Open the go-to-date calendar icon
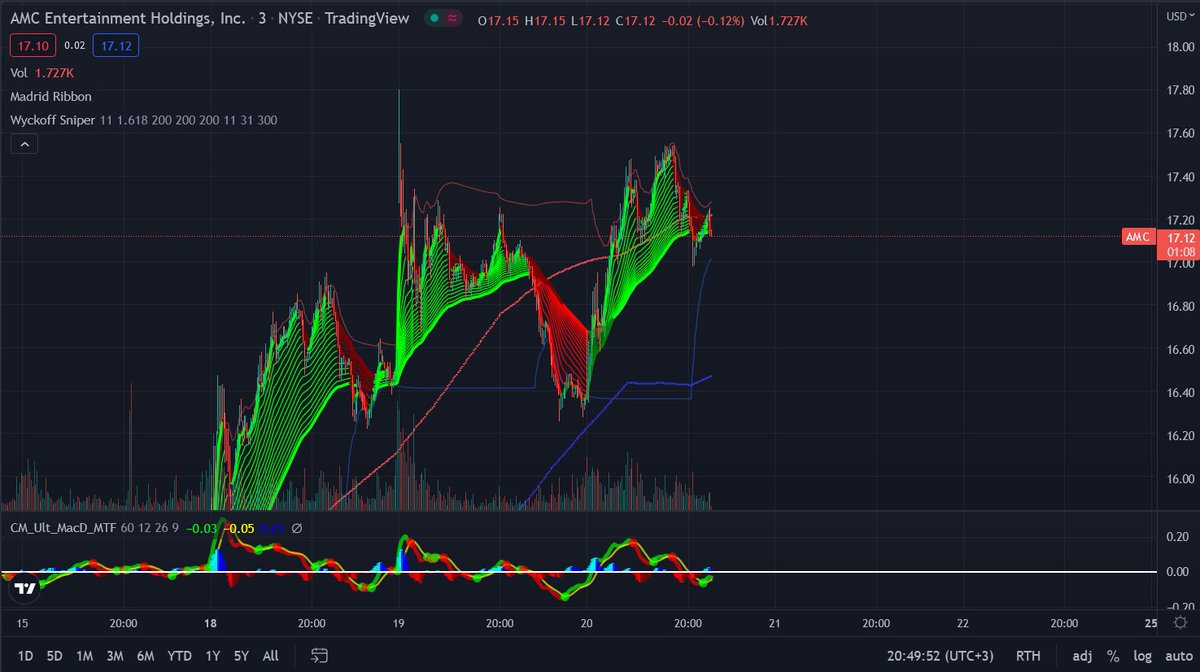Screen dimensions: 1200x672 coord(320,656)
